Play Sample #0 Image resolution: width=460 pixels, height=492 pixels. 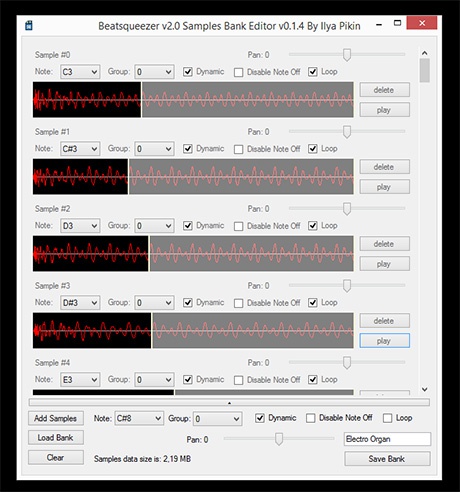384,110
